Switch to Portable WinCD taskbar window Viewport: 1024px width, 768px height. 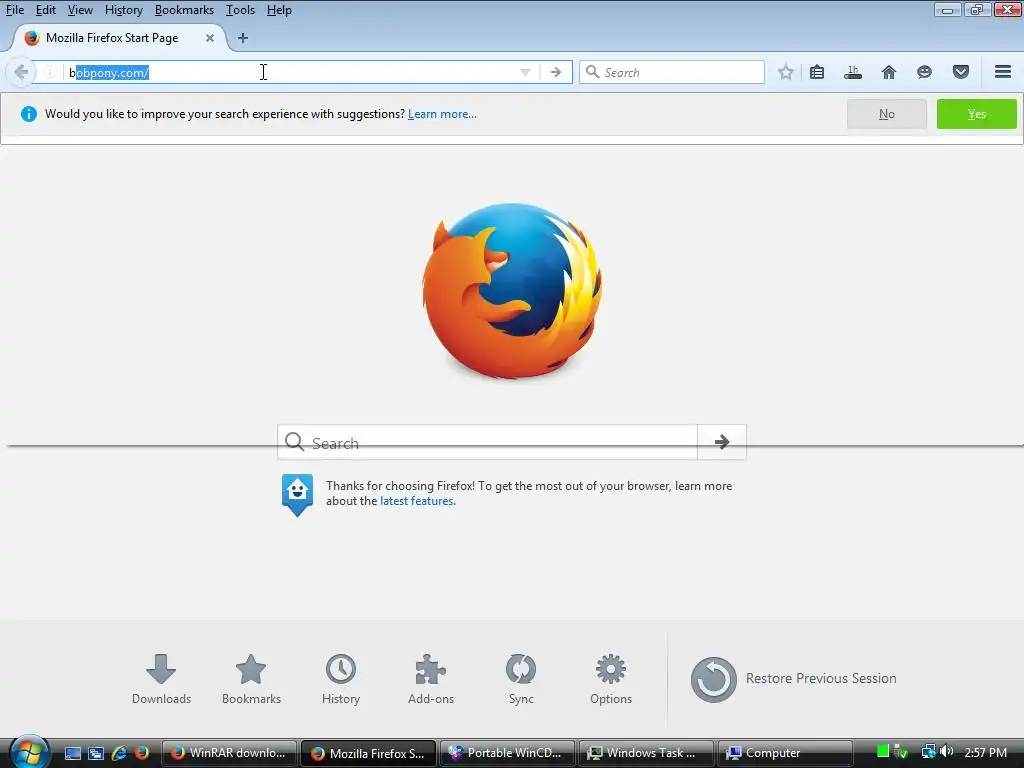click(507, 753)
